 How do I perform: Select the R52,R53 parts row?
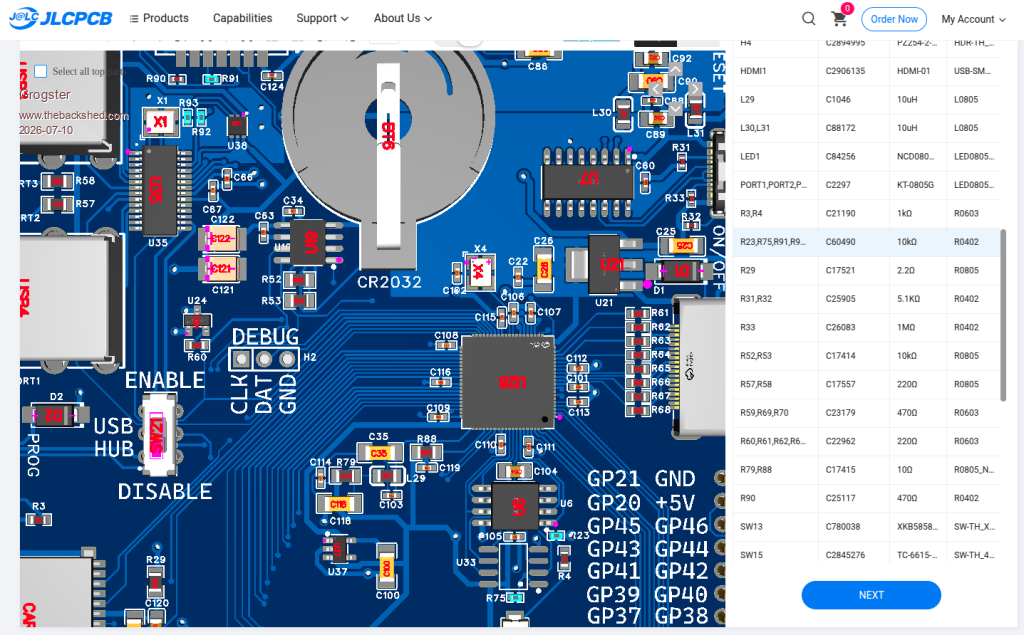tap(867, 355)
